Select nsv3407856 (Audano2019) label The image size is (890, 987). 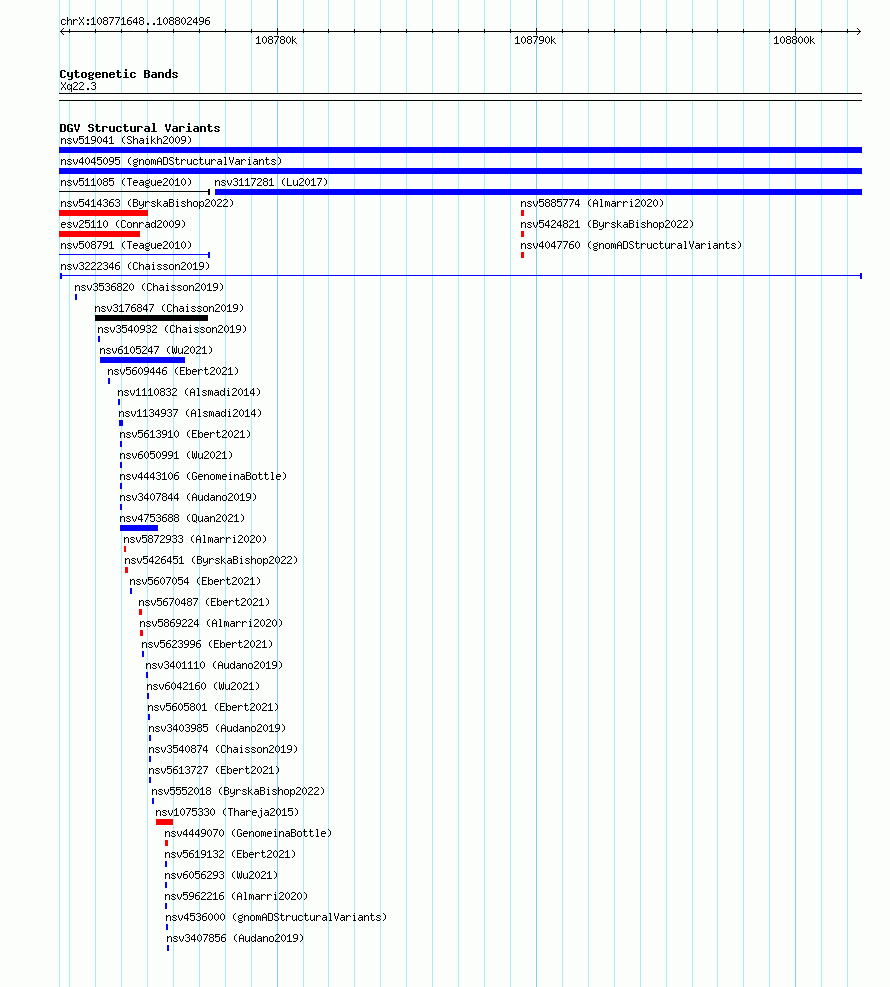(235, 939)
